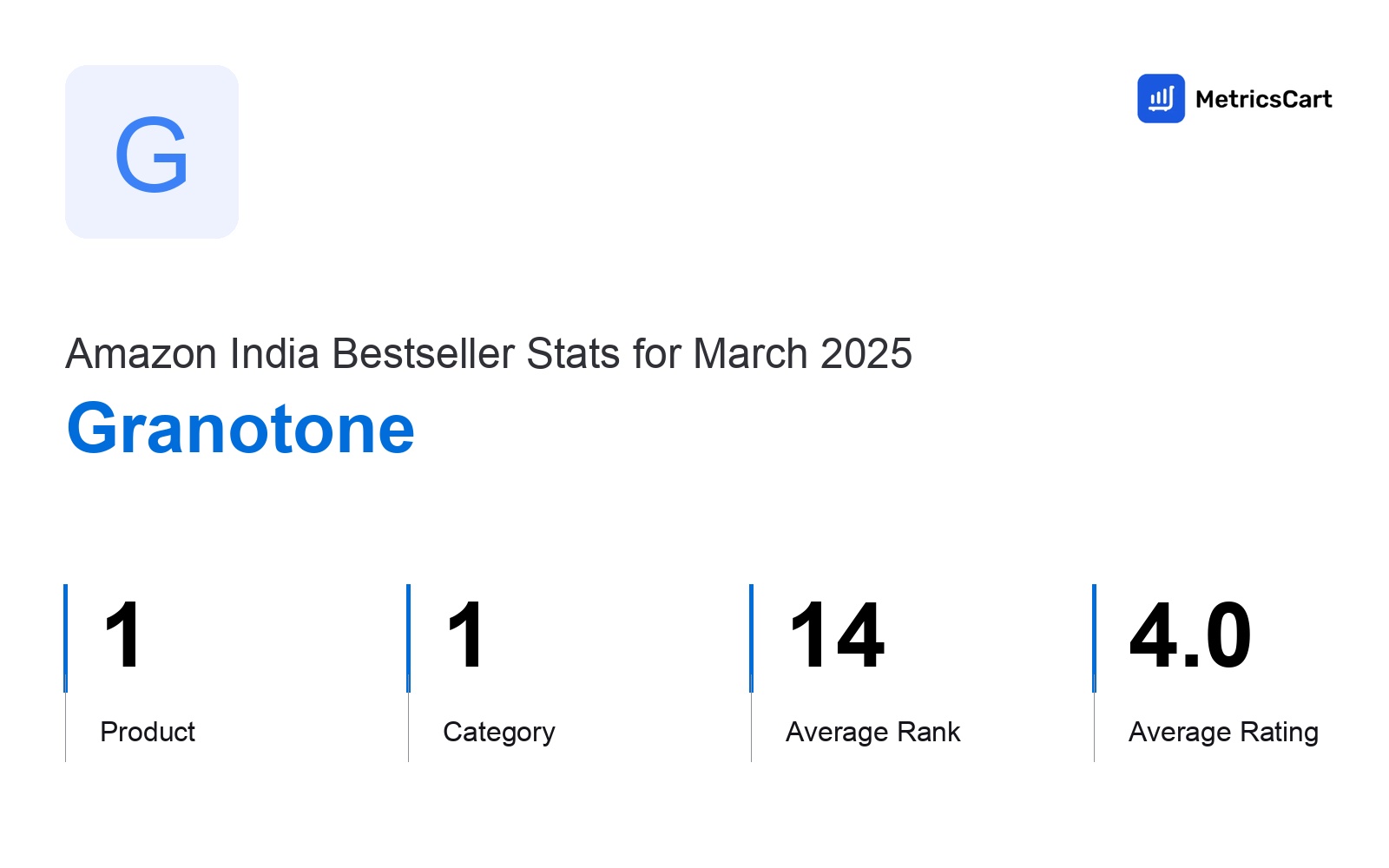The image size is (1389, 868).
Task: Click the blue divider beside Category stat
Action: [x=408, y=638]
